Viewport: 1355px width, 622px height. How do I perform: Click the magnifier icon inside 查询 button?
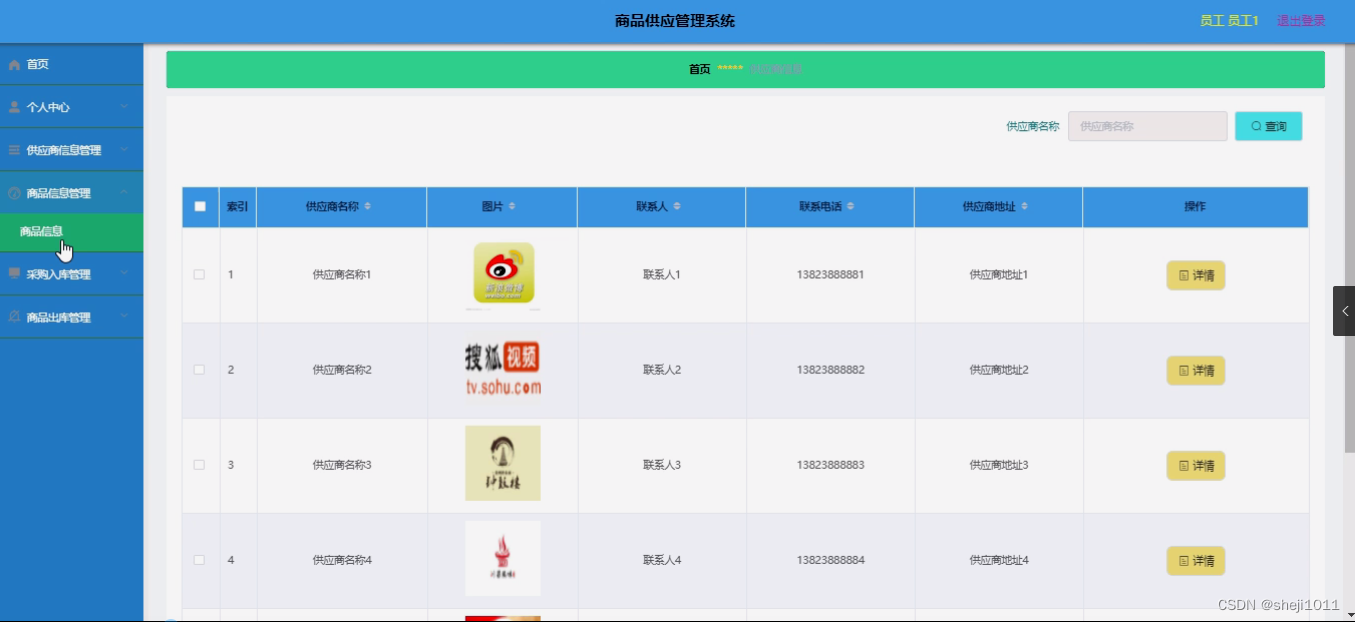point(1256,125)
